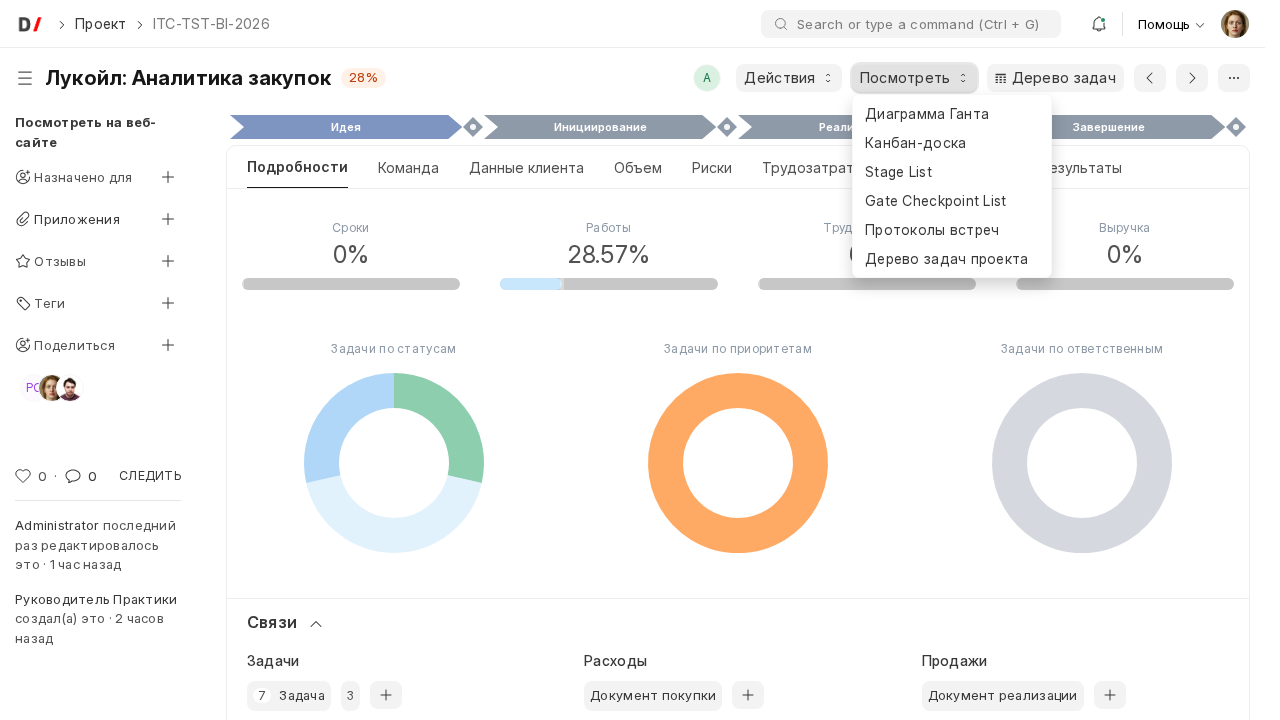This screenshot has width=1280, height=720.
Task: Open the Документ покупки link
Action: [653, 696]
